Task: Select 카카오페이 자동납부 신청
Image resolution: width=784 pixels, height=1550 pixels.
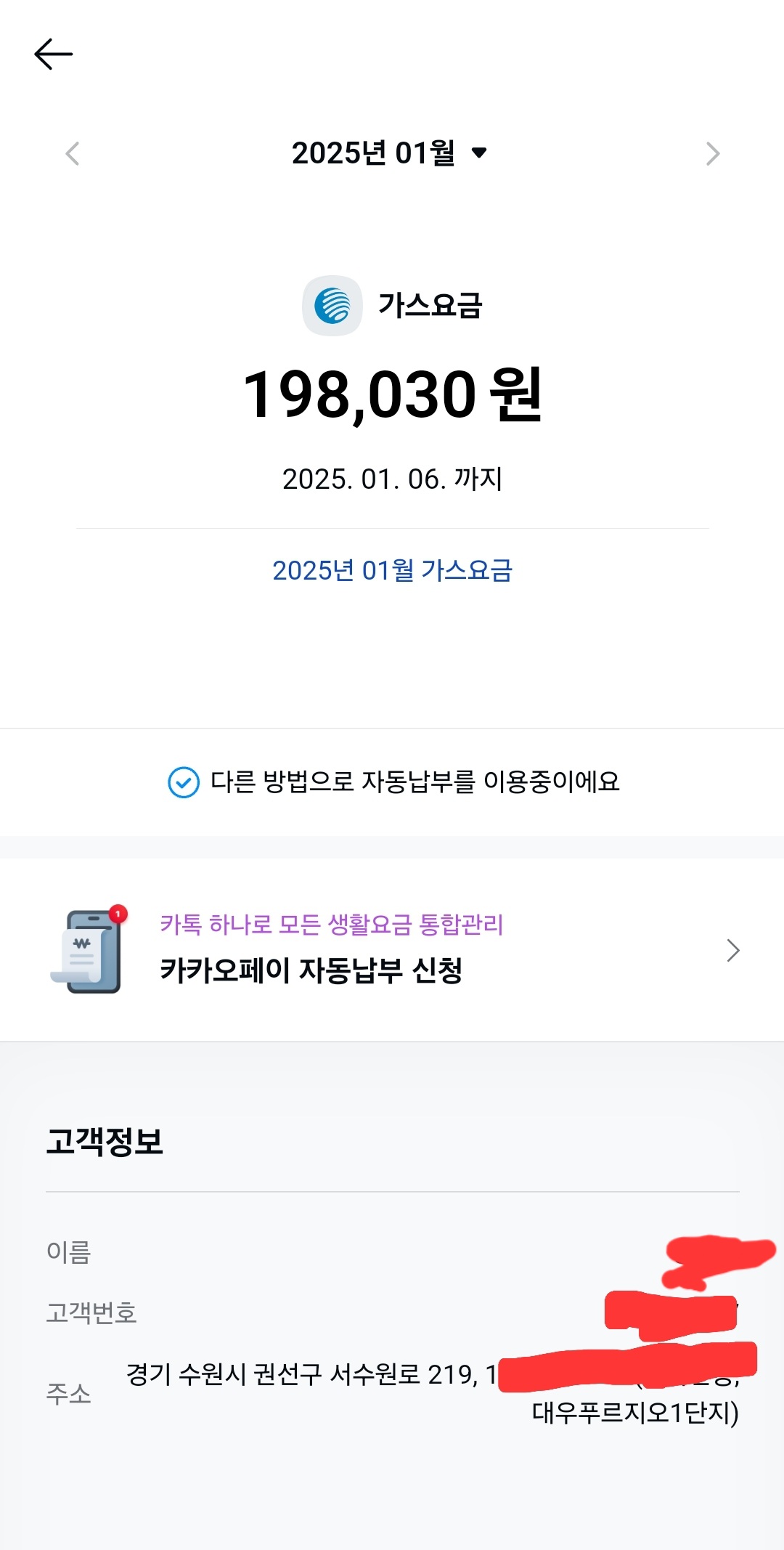Action: (x=311, y=970)
